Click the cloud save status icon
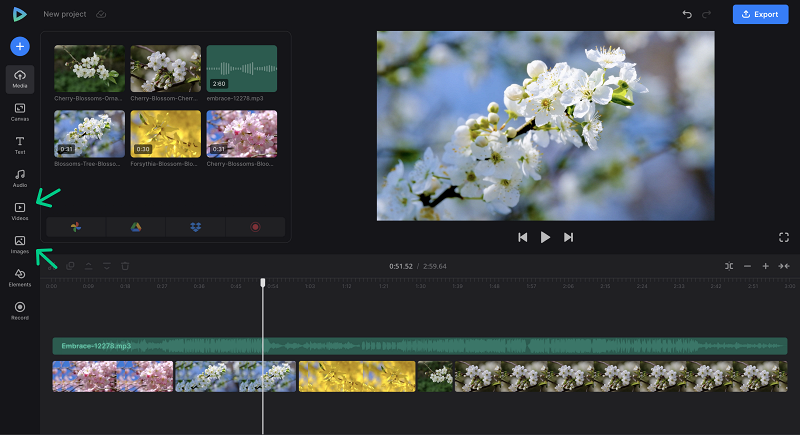 coord(101,14)
